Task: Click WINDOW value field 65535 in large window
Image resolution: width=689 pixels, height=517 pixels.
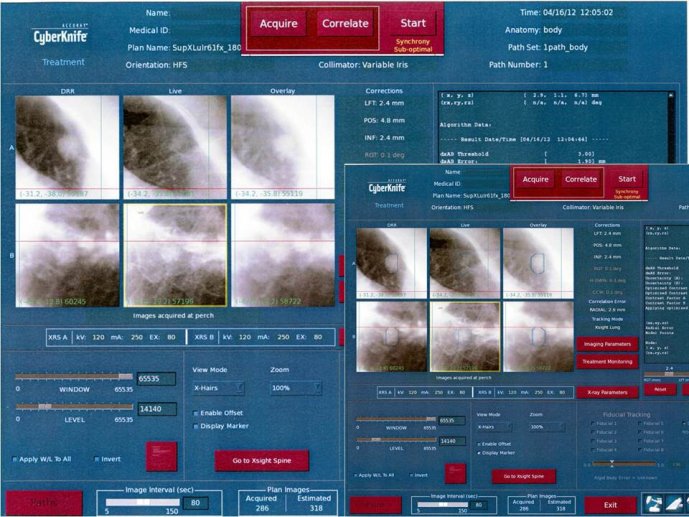Action: point(156,379)
